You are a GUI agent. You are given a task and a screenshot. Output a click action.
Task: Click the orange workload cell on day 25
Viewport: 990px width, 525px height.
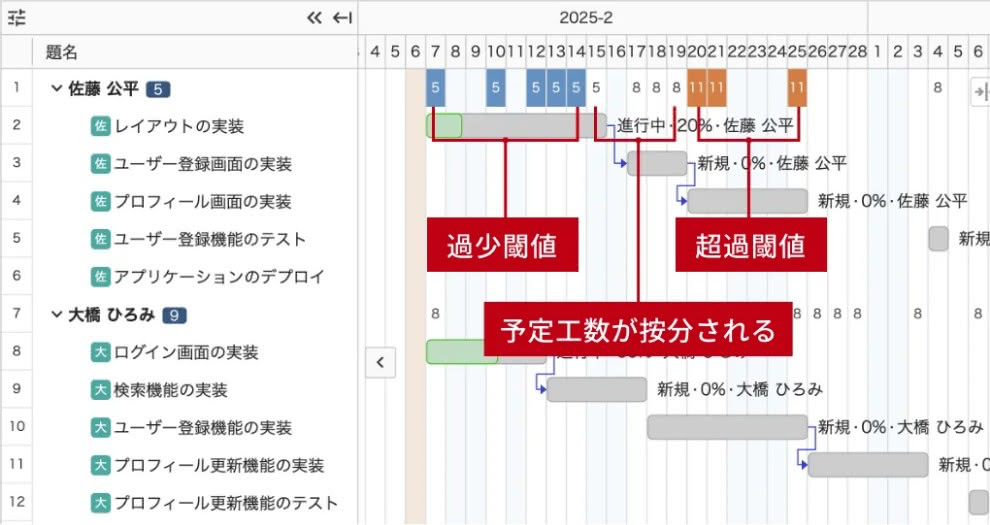coord(797,87)
